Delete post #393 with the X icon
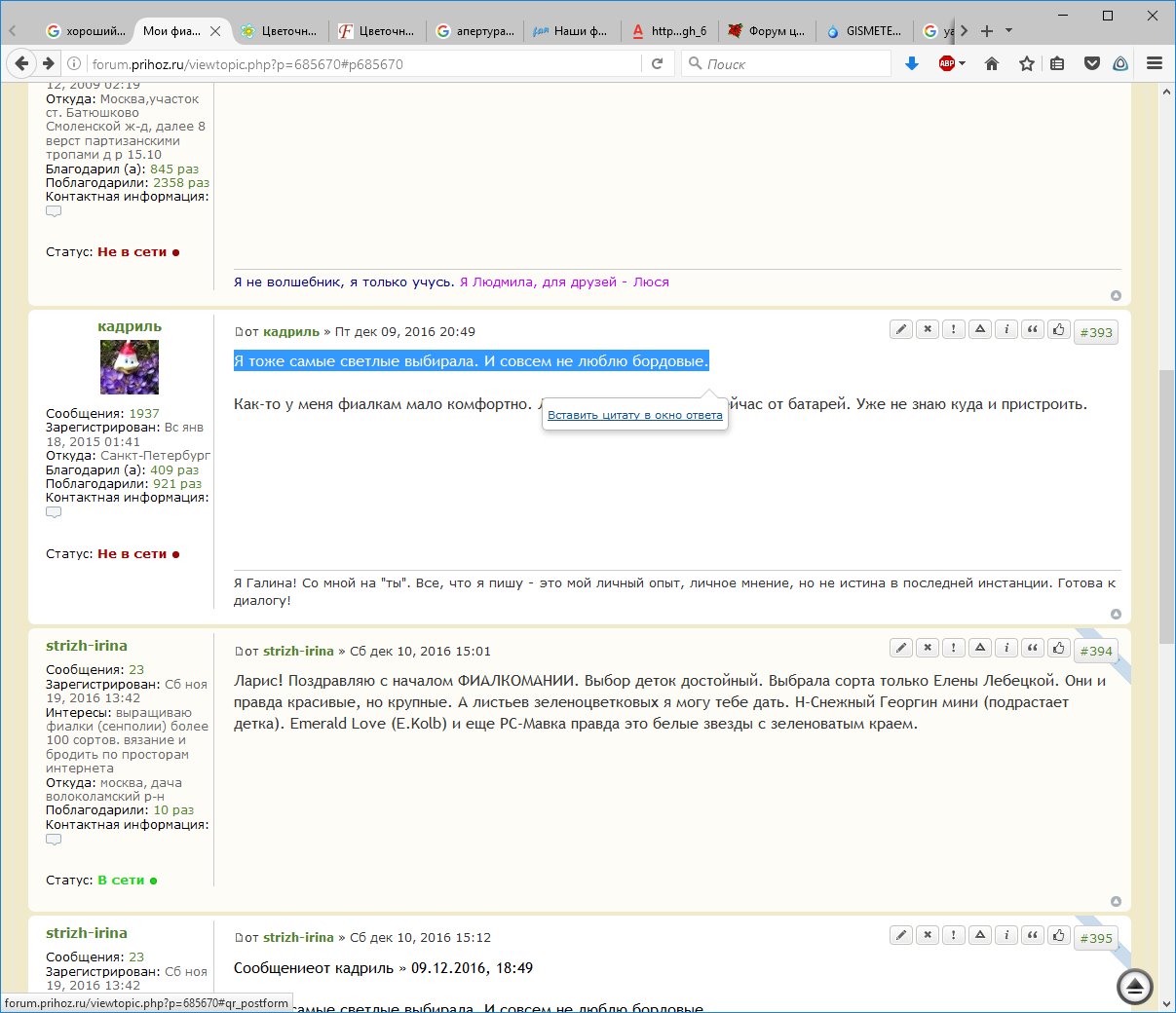Viewport: 1176px width, 1013px height. 928,329
